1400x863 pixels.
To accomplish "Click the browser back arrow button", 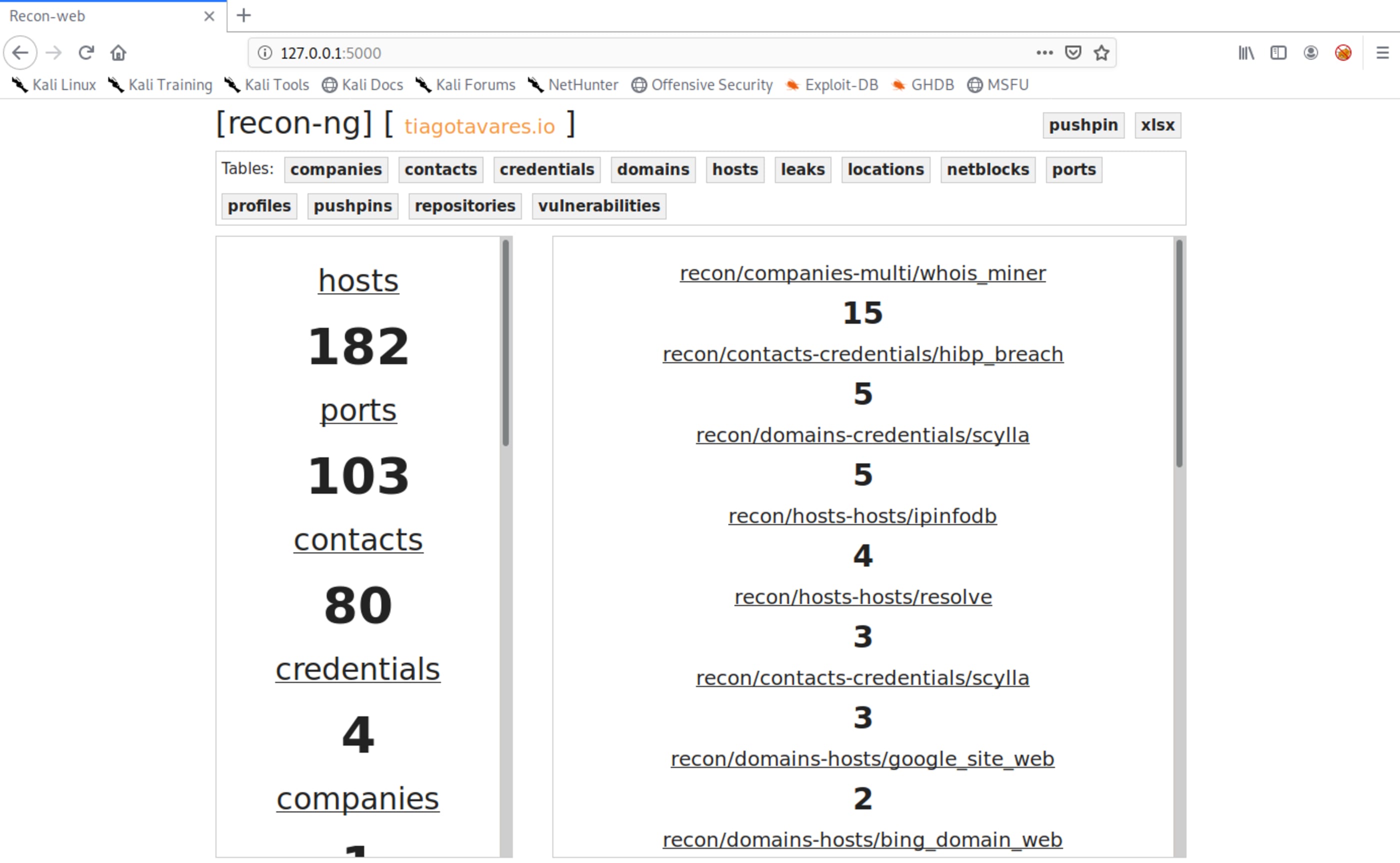I will click(20, 52).
